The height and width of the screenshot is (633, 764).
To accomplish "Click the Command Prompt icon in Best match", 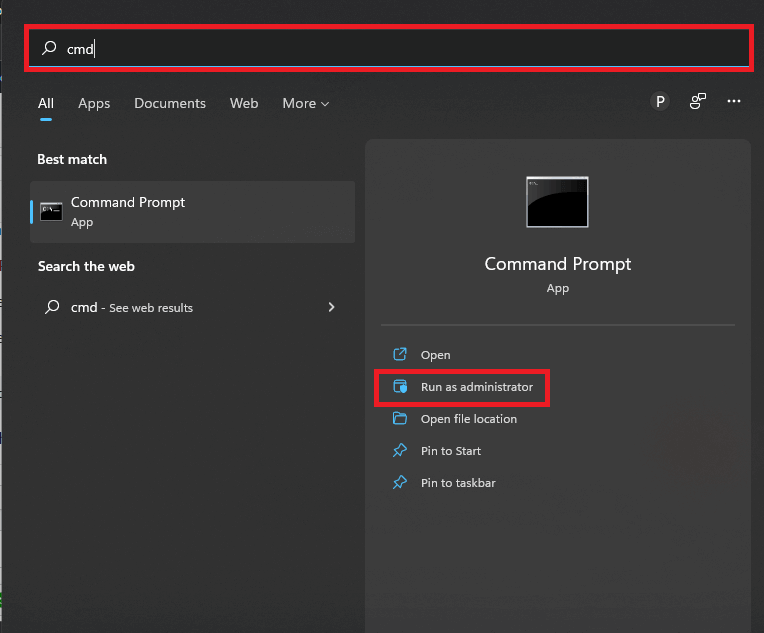I will click(51, 211).
